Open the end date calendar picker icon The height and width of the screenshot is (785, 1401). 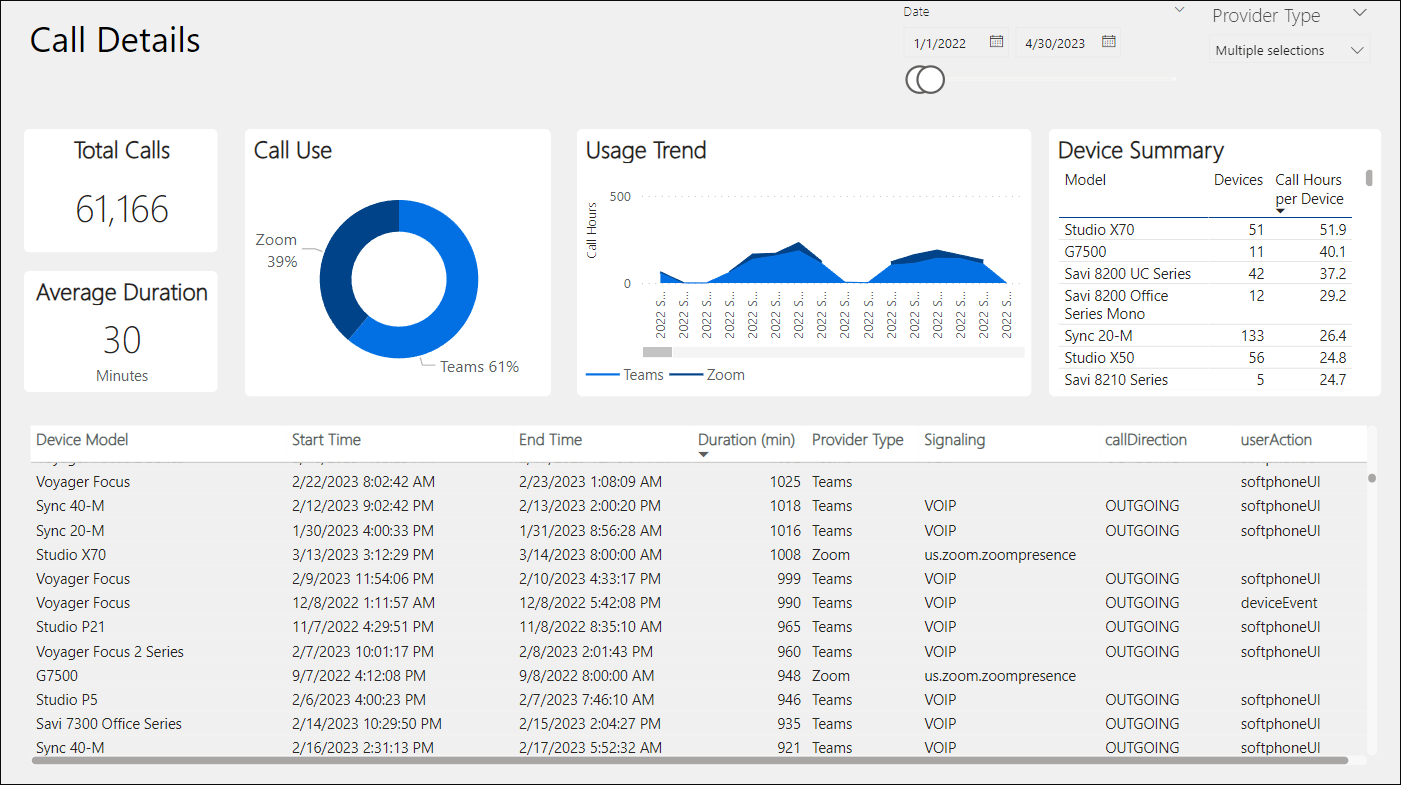1108,42
